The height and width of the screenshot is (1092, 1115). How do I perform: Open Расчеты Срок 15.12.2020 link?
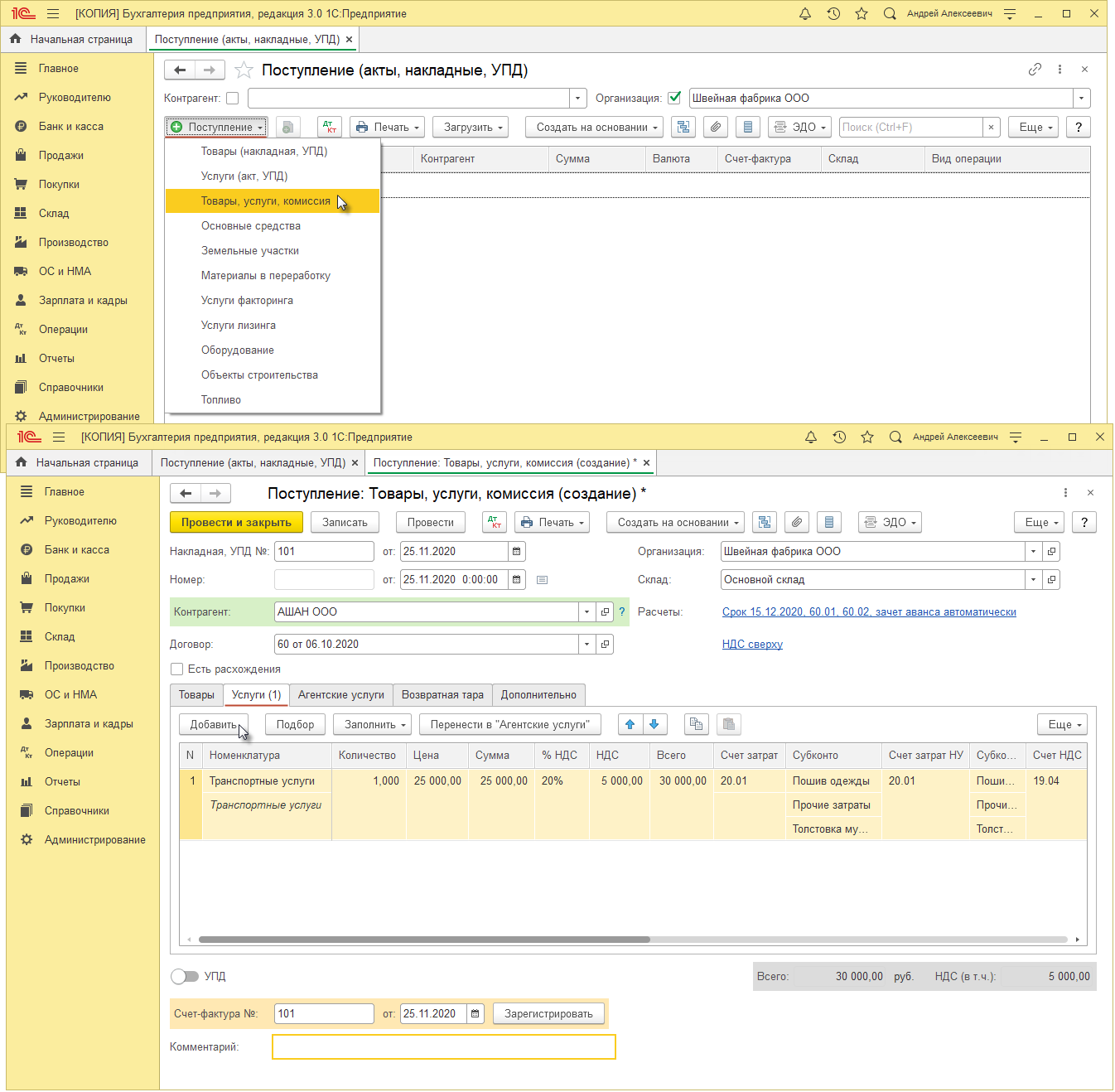869,611
